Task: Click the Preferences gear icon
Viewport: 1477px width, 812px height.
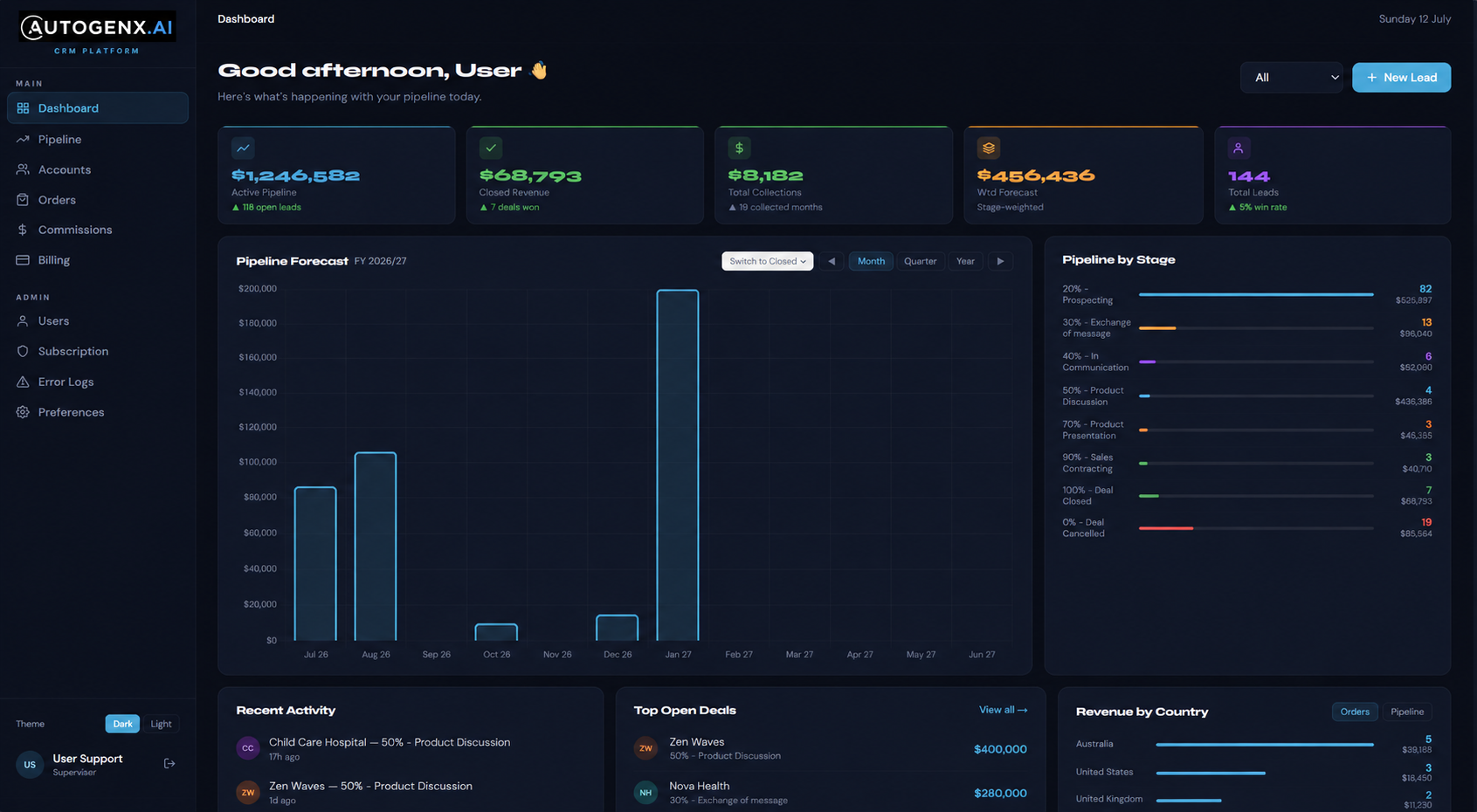Action: click(23, 412)
